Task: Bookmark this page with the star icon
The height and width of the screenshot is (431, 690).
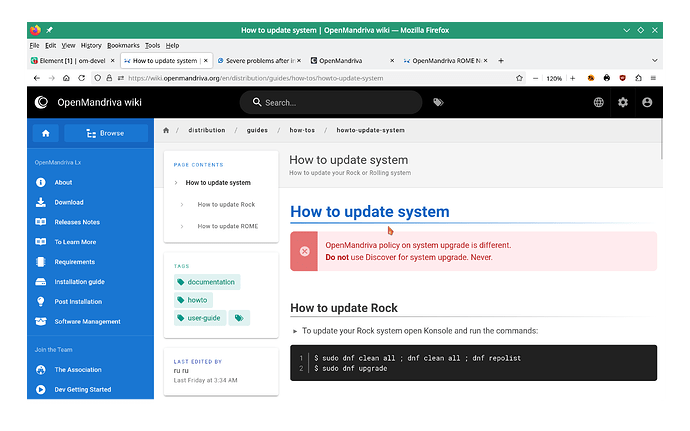Action: click(x=519, y=78)
